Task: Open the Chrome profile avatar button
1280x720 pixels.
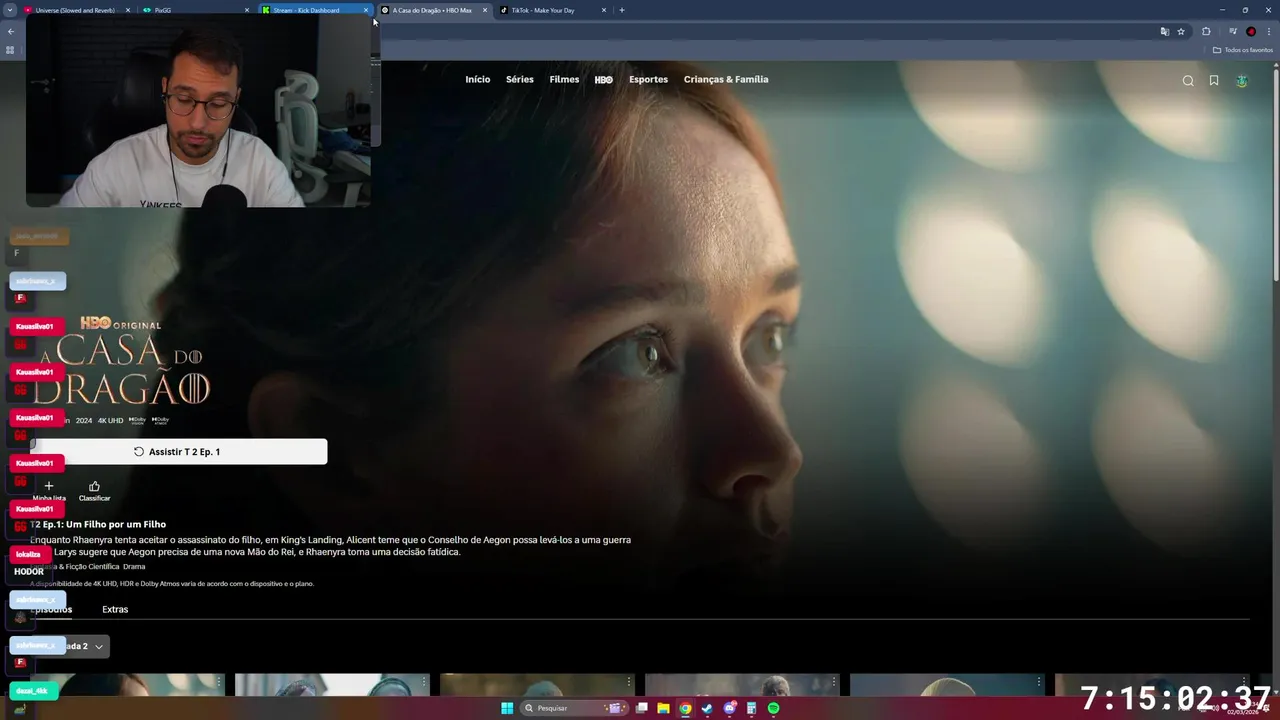Action: coord(1251,32)
